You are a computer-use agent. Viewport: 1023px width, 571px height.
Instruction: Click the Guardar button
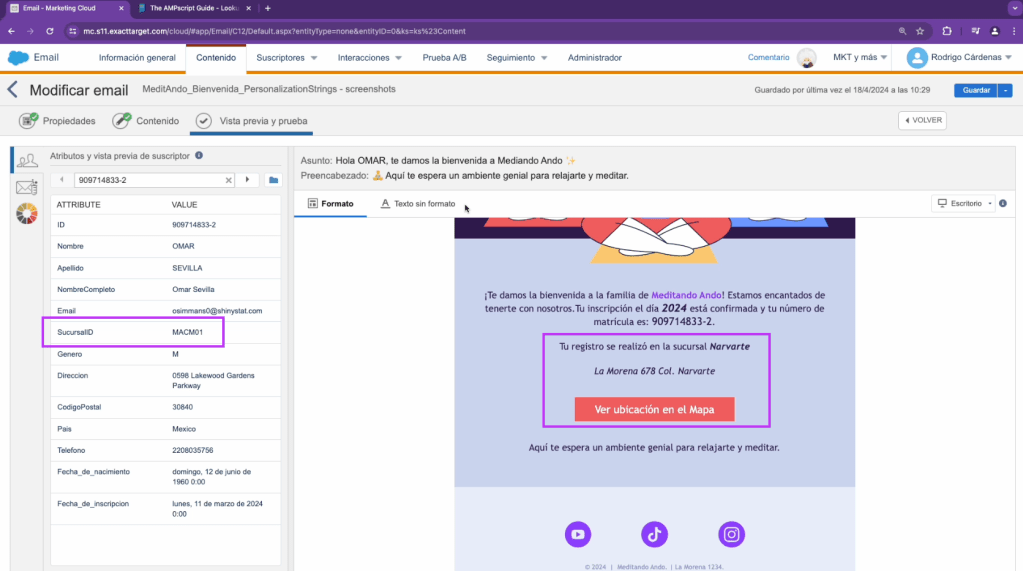tap(974, 90)
